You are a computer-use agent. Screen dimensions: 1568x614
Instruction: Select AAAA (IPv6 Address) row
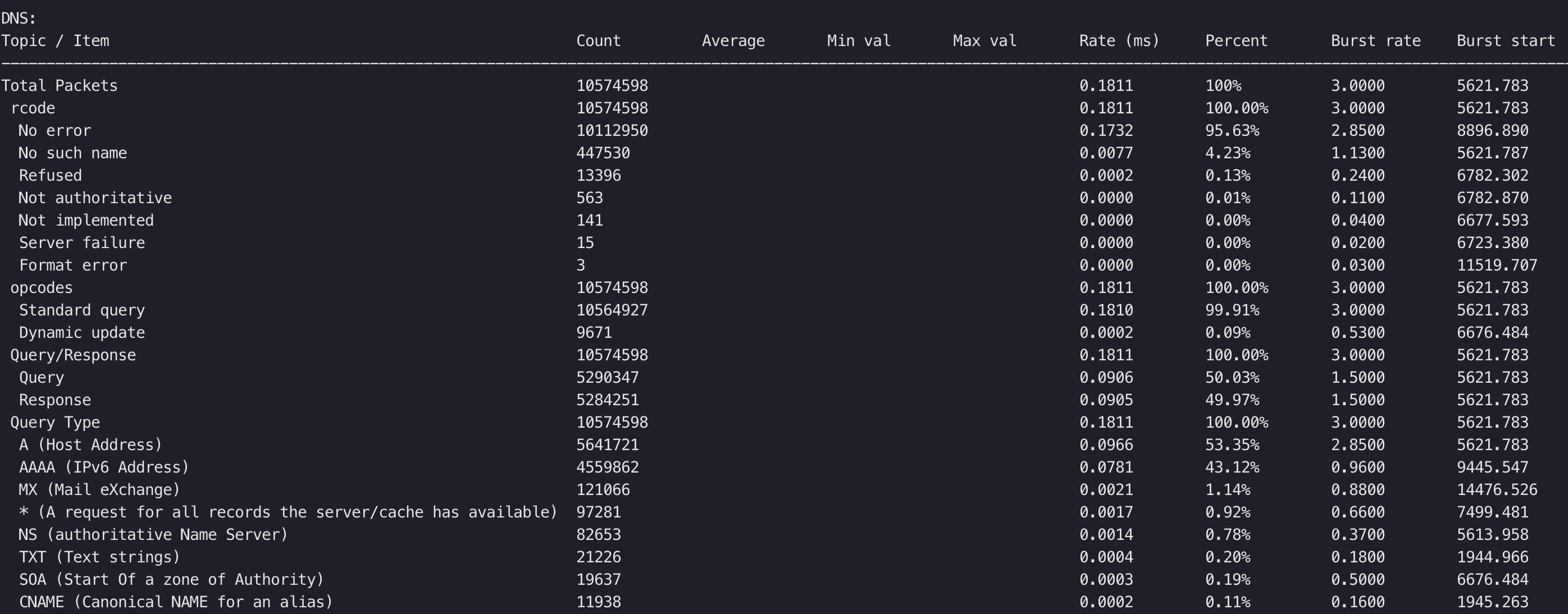click(x=103, y=468)
